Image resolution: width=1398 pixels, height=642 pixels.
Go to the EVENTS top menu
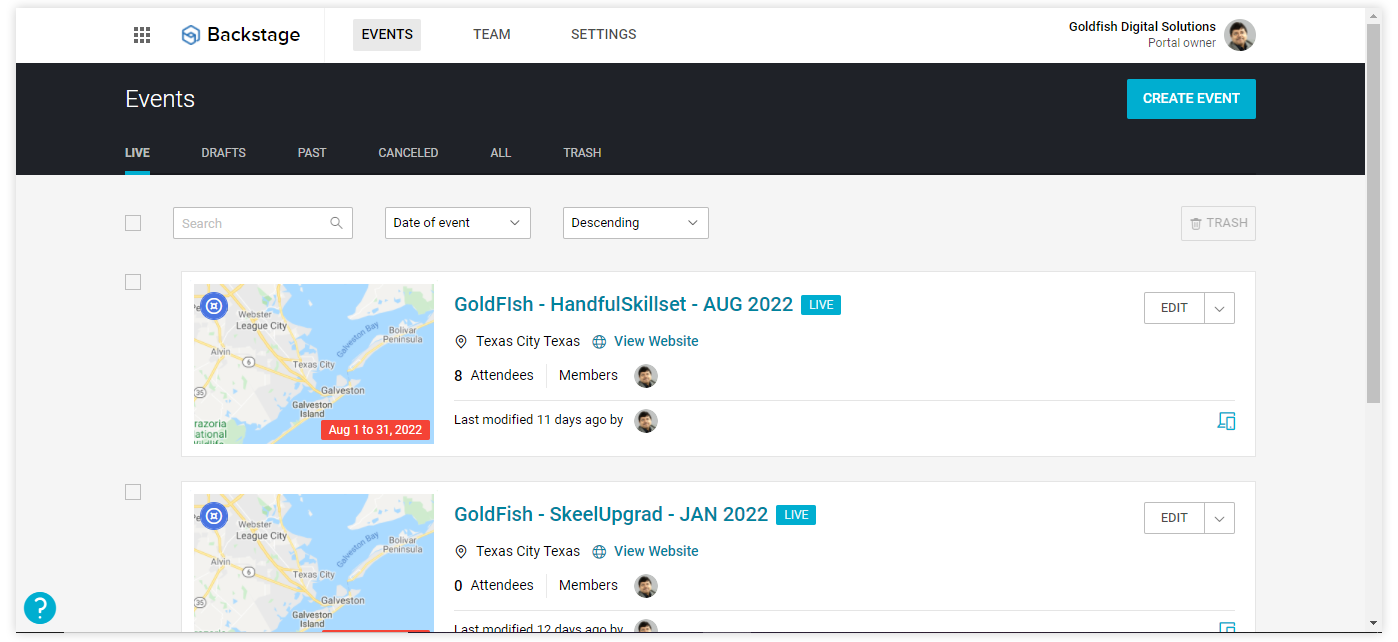387,35
